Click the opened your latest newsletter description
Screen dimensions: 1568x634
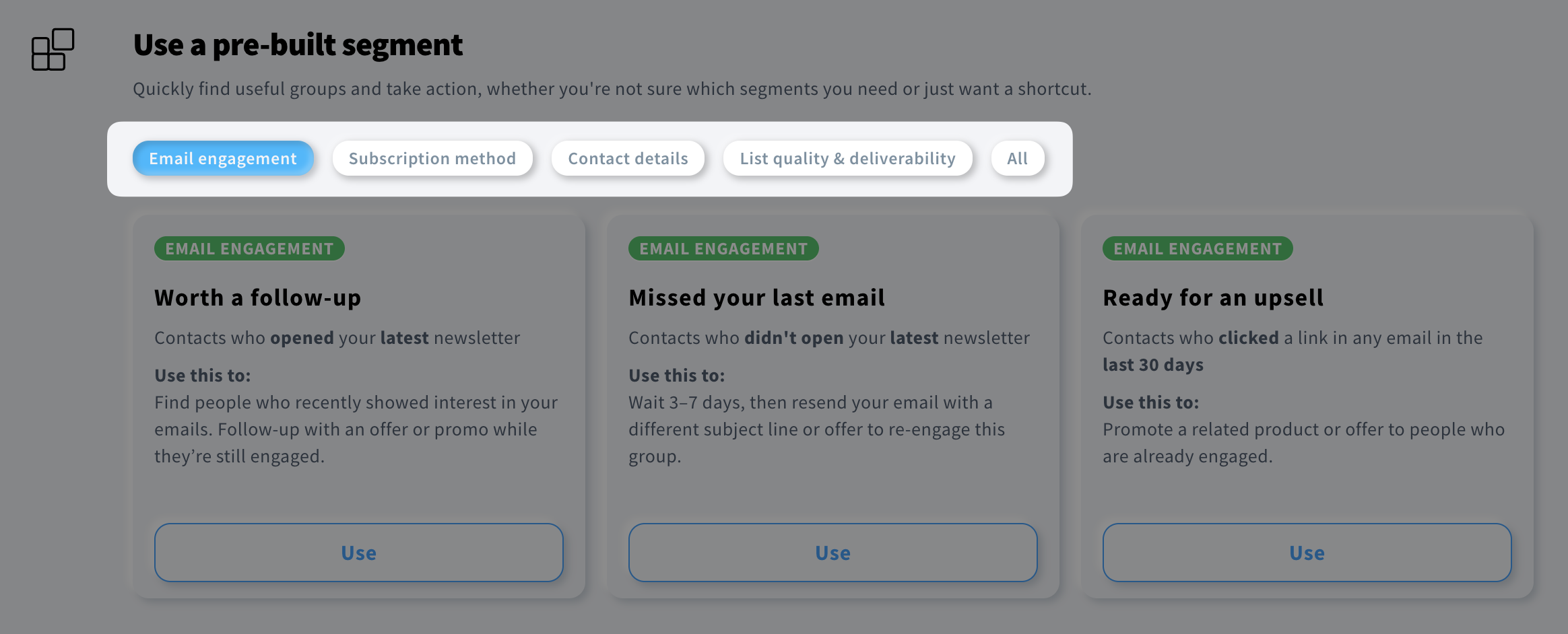(337, 338)
